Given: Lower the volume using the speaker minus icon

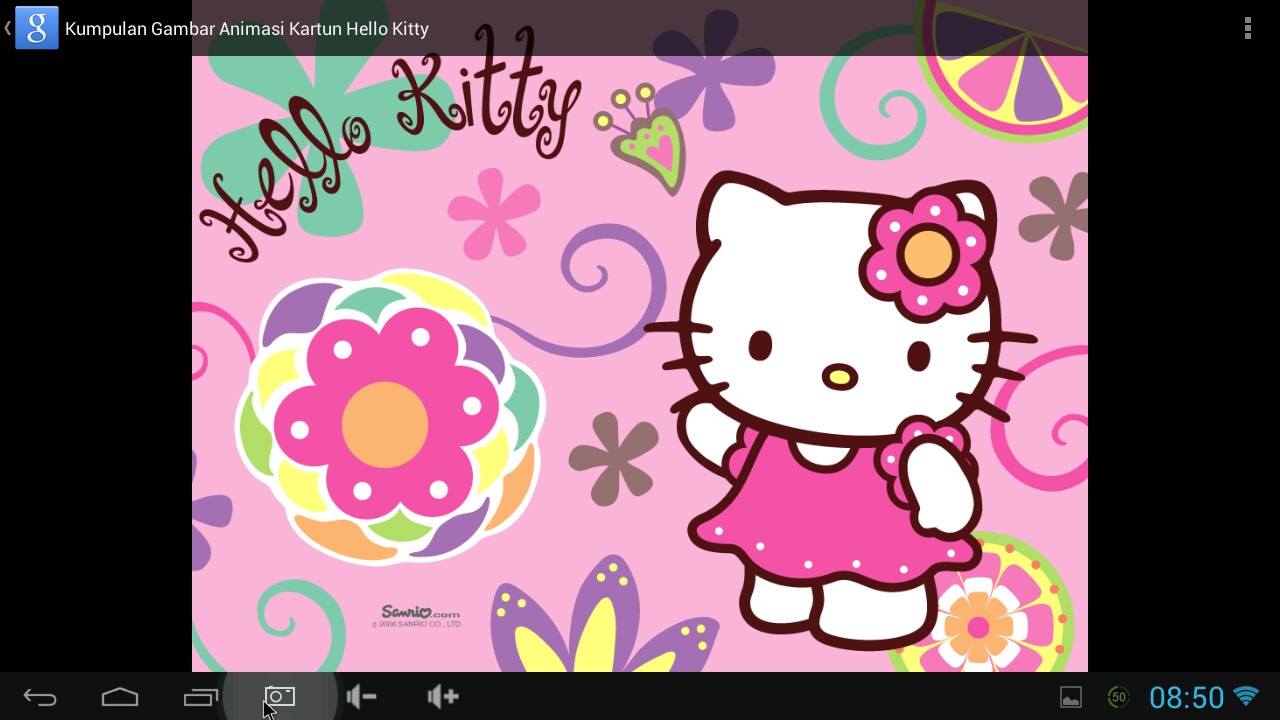Looking at the screenshot, I should pyautogui.click(x=361, y=696).
